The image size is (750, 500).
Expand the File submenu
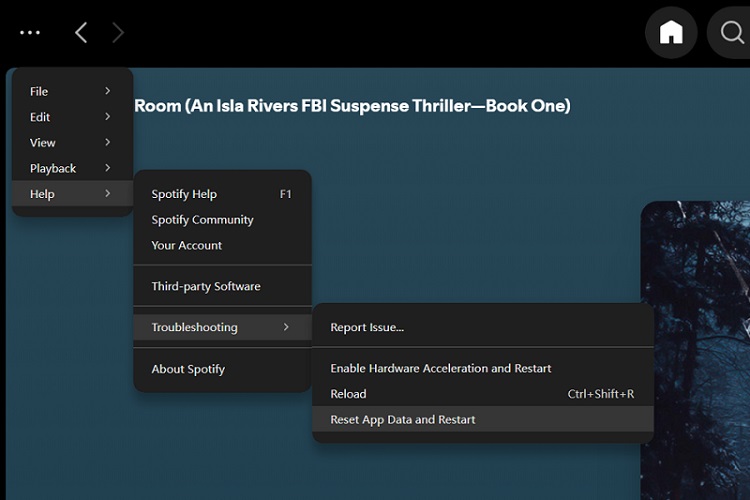tap(72, 91)
